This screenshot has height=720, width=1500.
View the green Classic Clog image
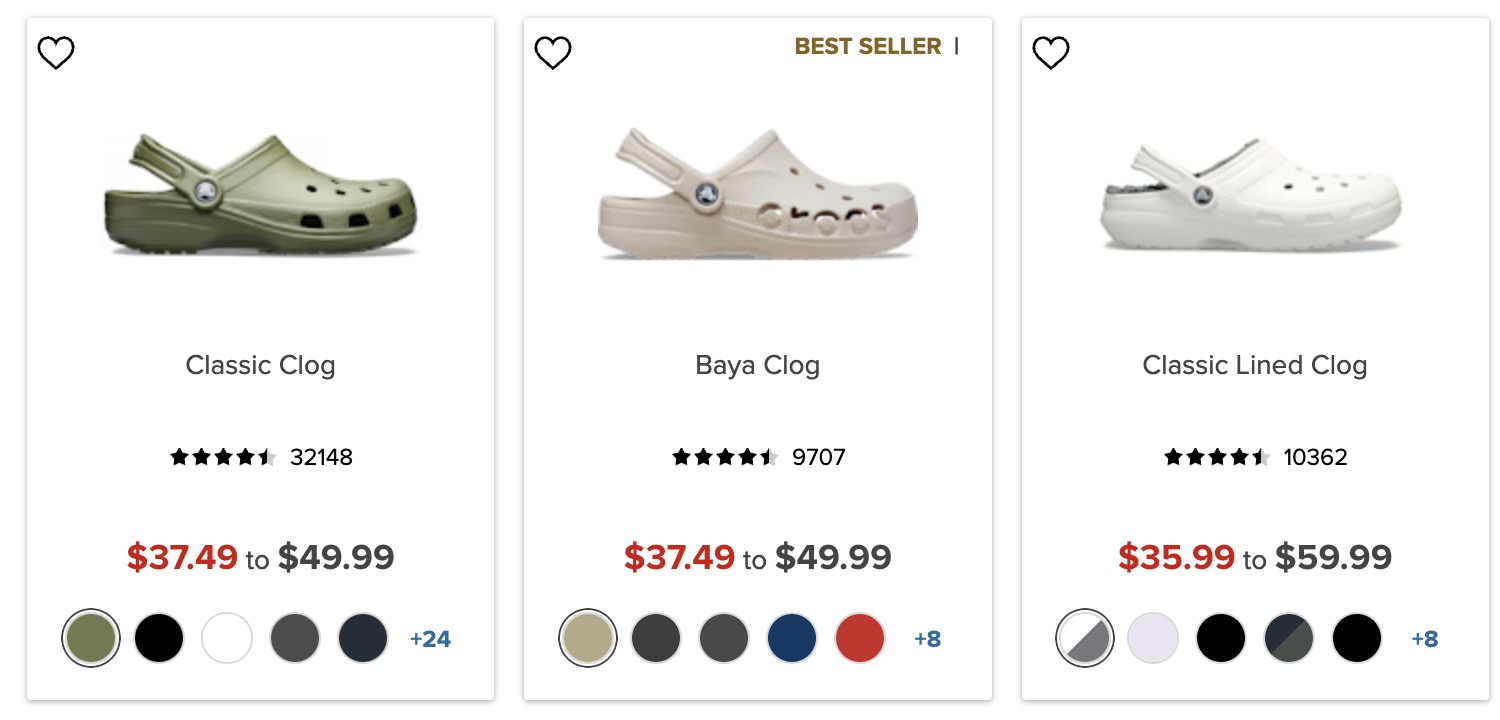(x=260, y=195)
